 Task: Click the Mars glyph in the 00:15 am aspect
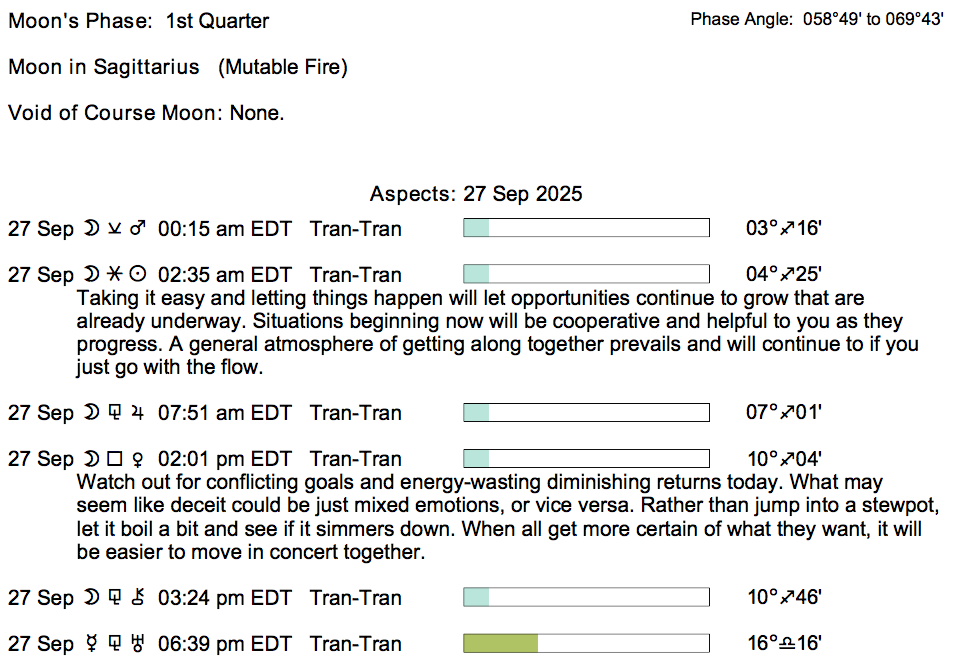[139, 229]
